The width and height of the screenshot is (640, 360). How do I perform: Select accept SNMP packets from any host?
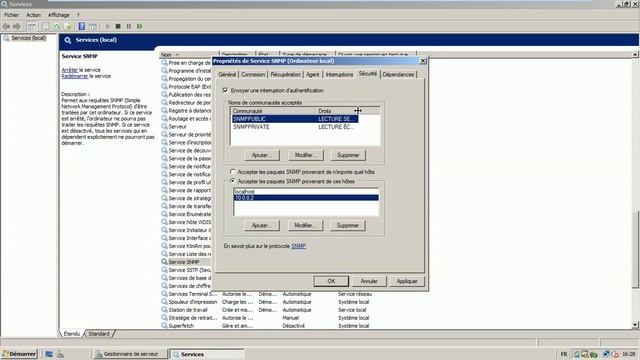point(233,172)
